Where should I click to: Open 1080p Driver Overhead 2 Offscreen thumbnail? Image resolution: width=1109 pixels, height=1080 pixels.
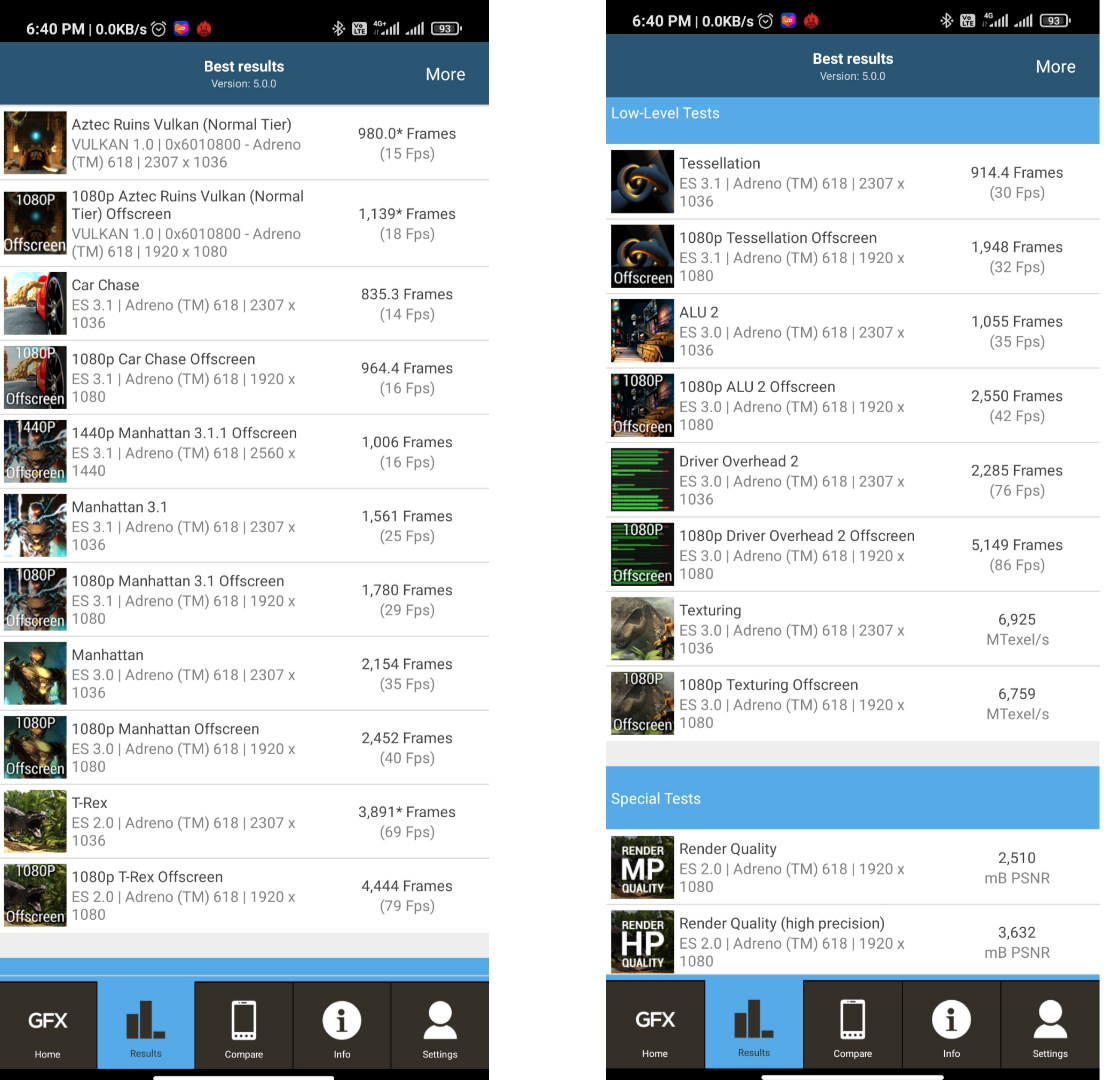click(x=642, y=554)
